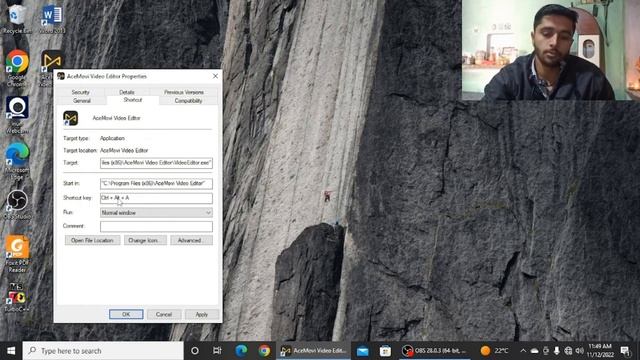Open Microsoft Store from the taskbar
This screenshot has height=360, width=640.
pyautogui.click(x=385, y=351)
